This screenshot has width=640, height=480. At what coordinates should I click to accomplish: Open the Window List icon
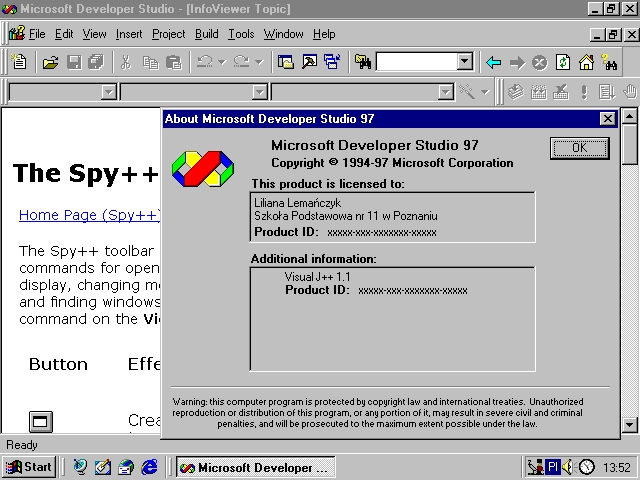pyautogui.click(x=332, y=62)
